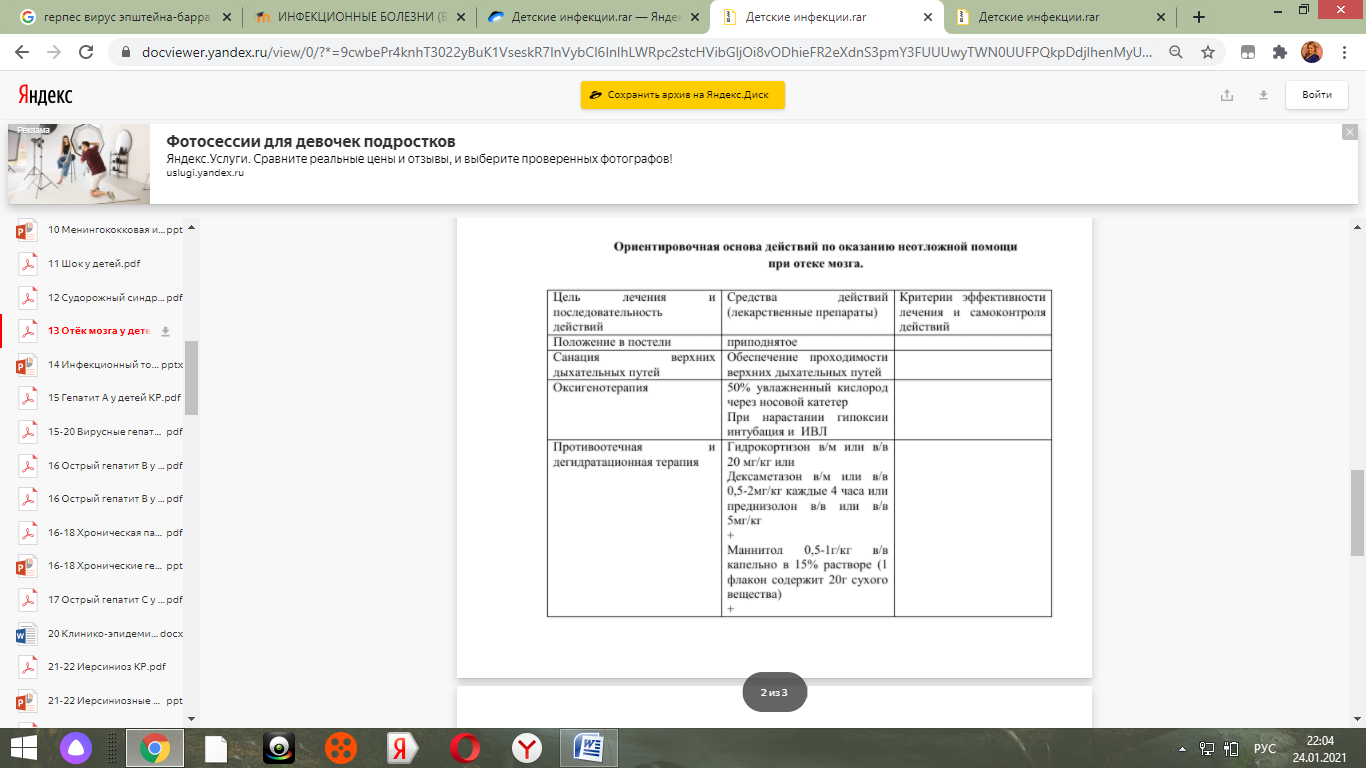Close the ad banner with X
Image resolution: width=1366 pixels, height=768 pixels.
pos(1349,132)
